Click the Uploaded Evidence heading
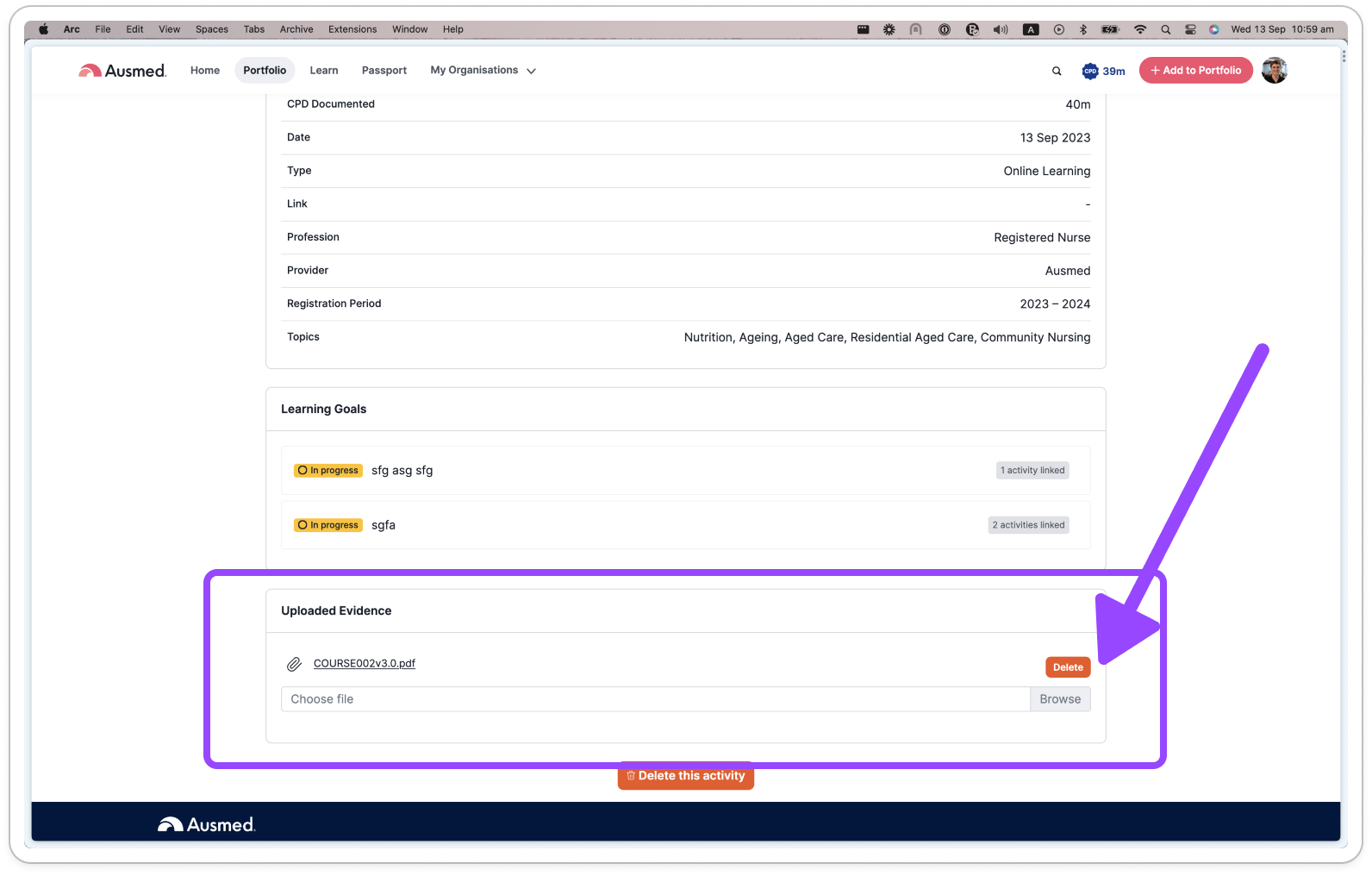The image size is (1372, 876). [336, 610]
